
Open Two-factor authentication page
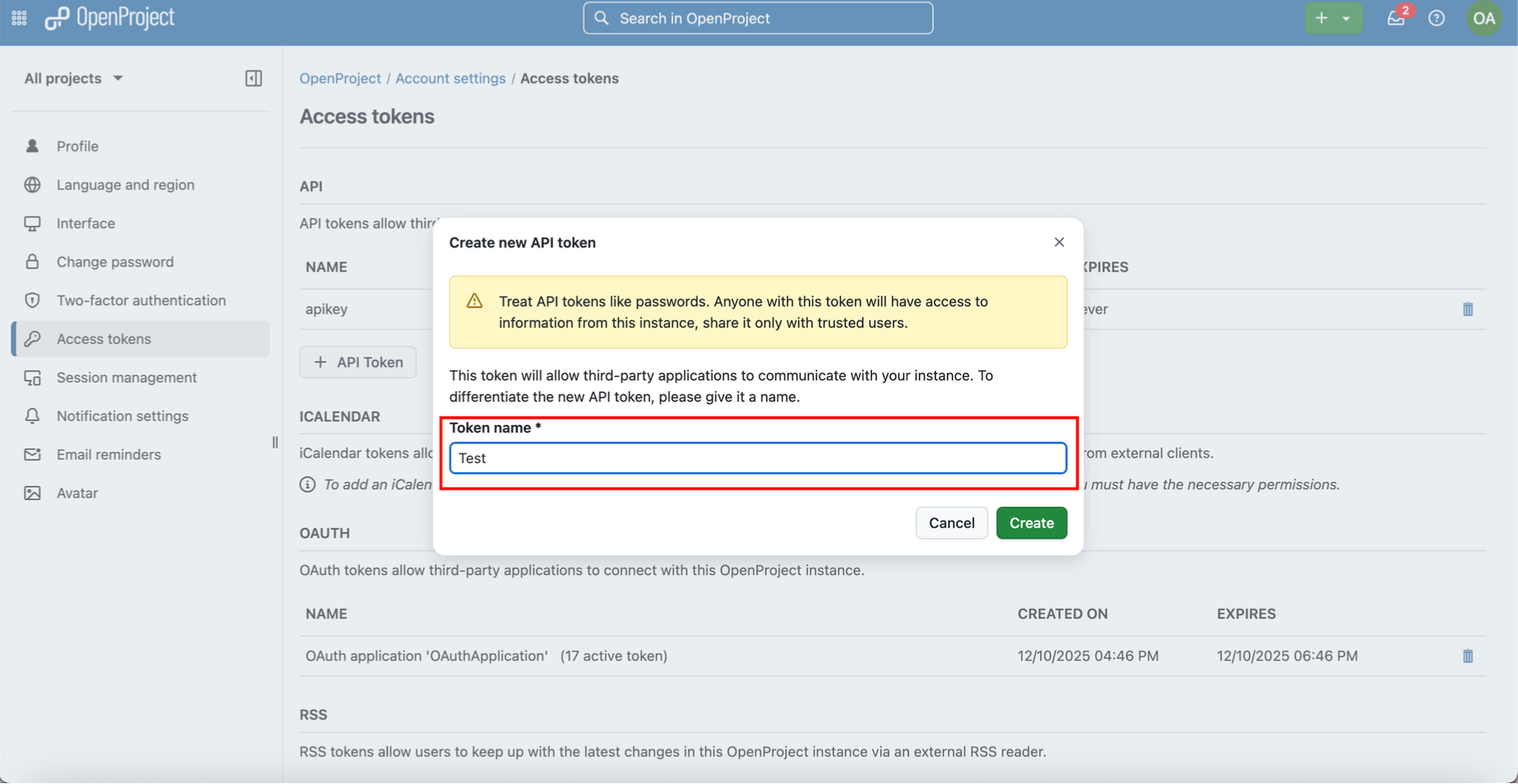coord(141,300)
